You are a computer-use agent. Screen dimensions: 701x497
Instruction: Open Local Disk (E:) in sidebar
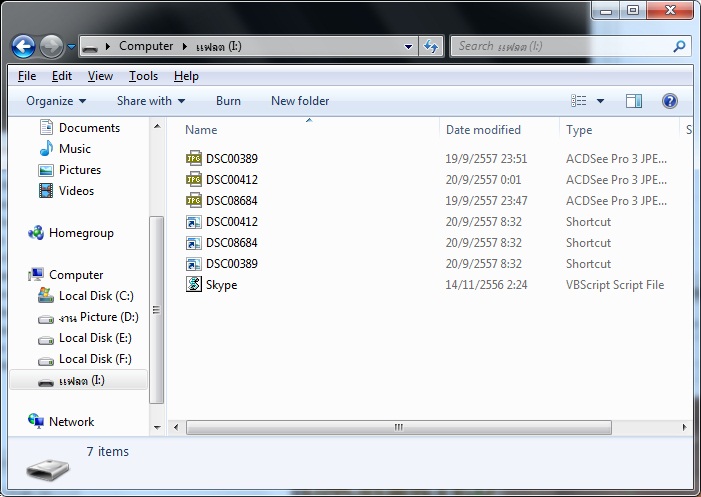coord(85,338)
